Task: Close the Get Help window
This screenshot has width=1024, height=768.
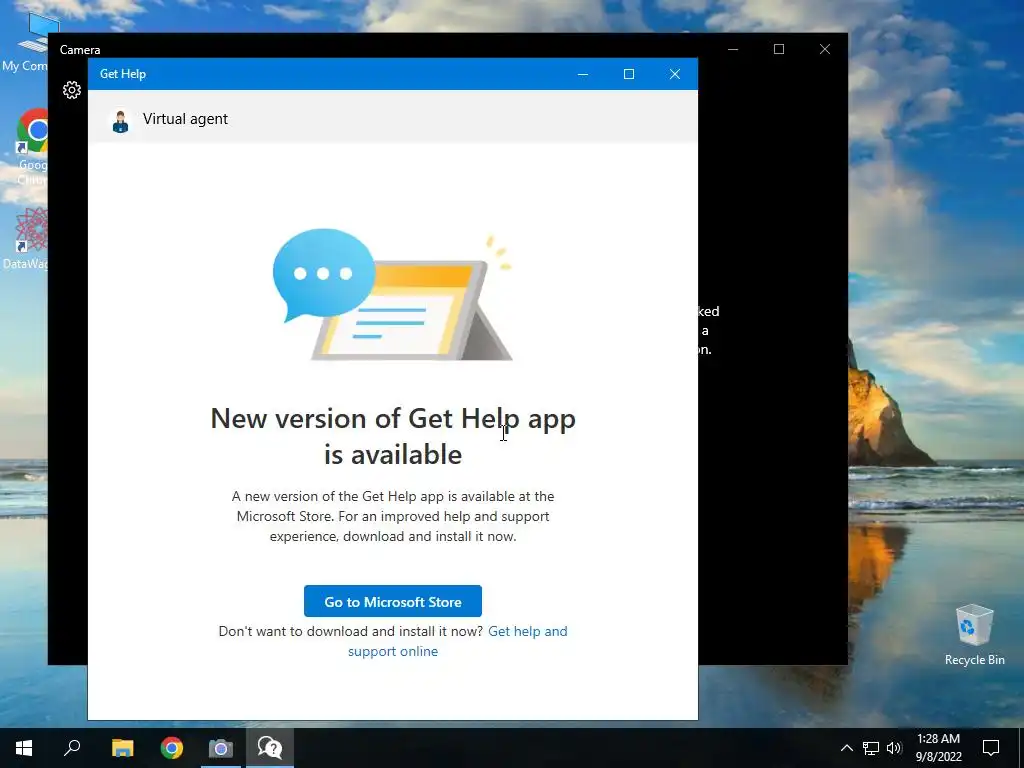Action: 675,74
